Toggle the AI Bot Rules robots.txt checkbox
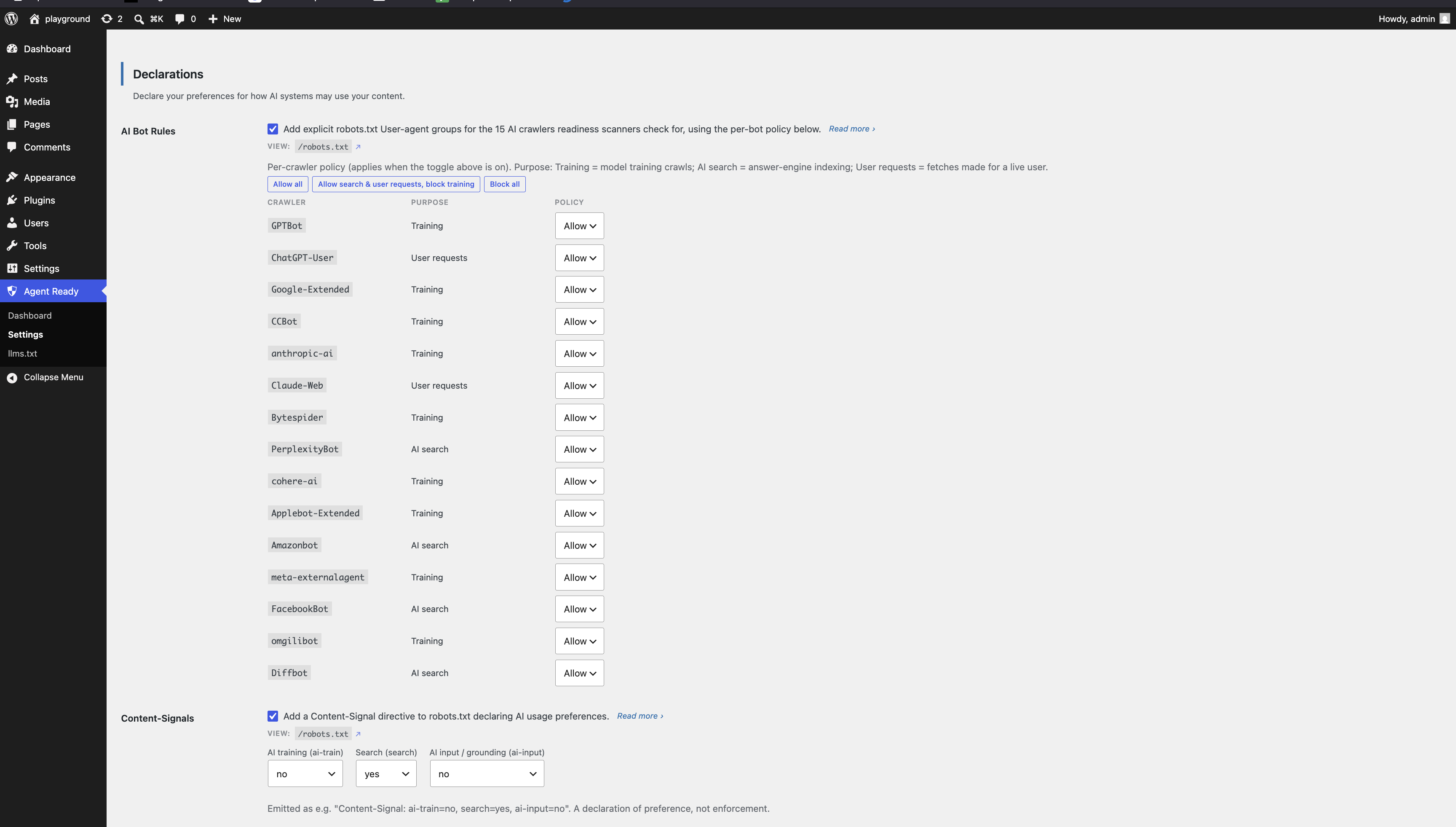 pyautogui.click(x=273, y=129)
